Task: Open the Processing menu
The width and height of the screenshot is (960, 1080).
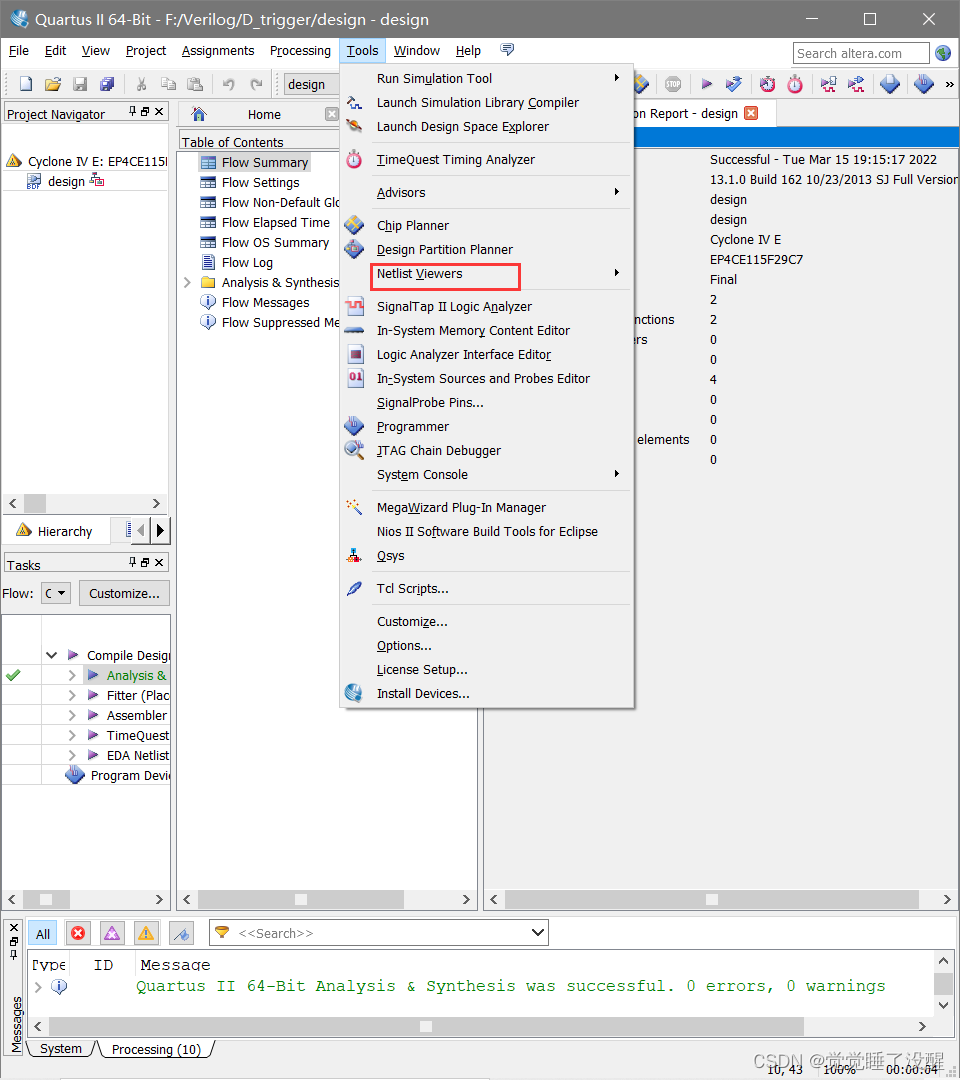Action: pos(300,51)
